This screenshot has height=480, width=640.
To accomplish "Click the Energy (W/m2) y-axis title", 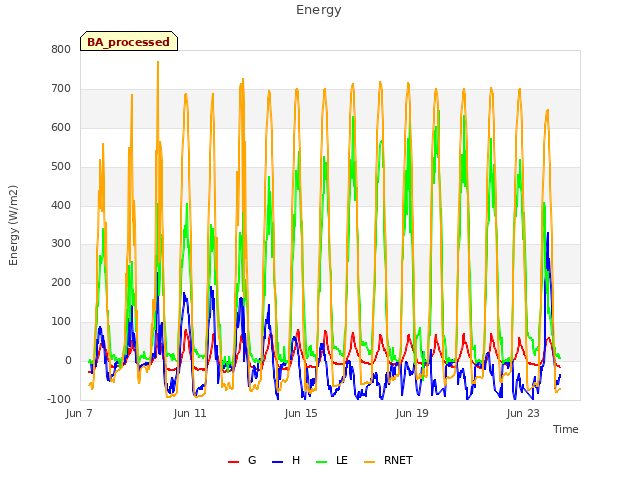I will click(13, 225).
